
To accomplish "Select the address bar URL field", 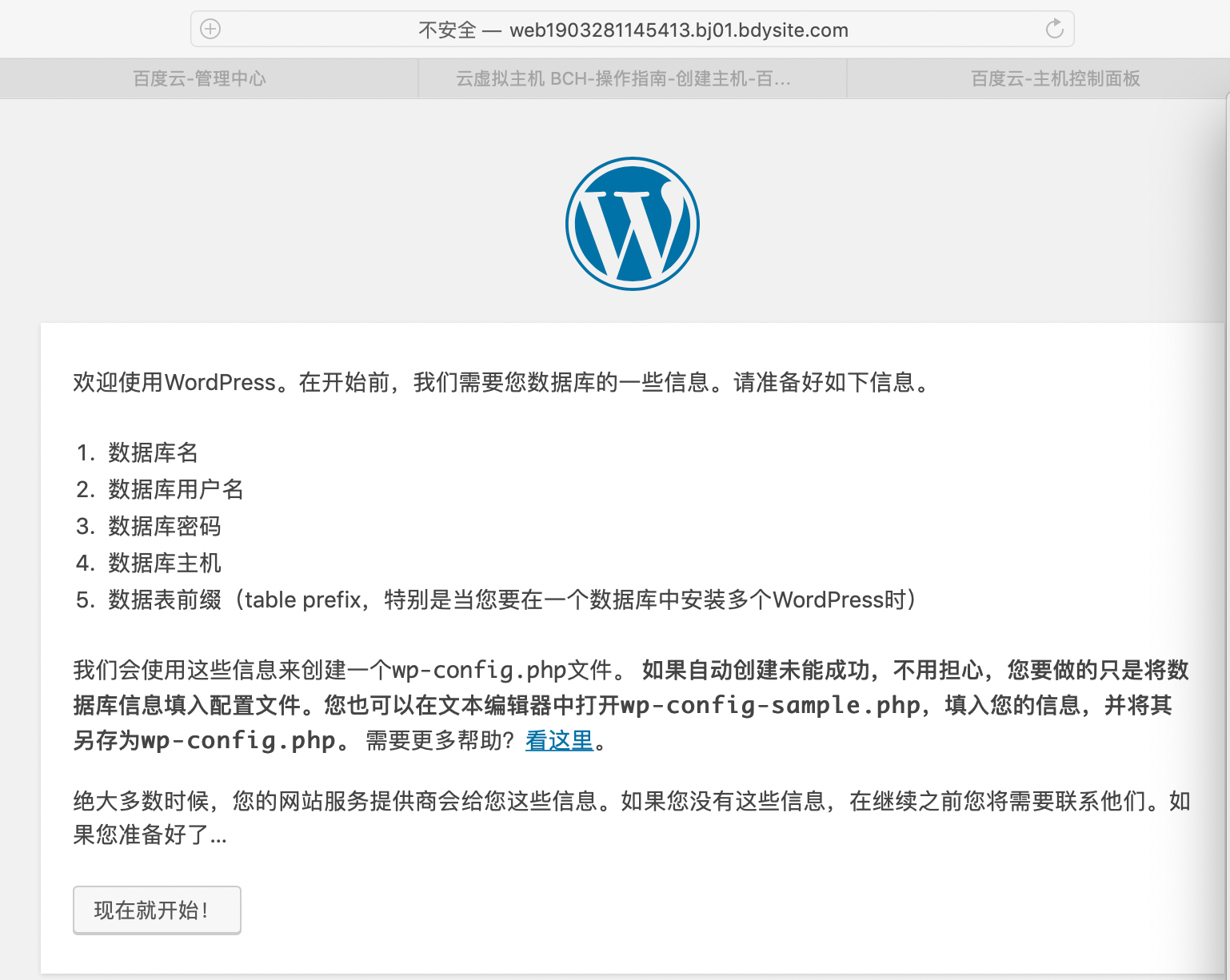I will click(x=633, y=30).
